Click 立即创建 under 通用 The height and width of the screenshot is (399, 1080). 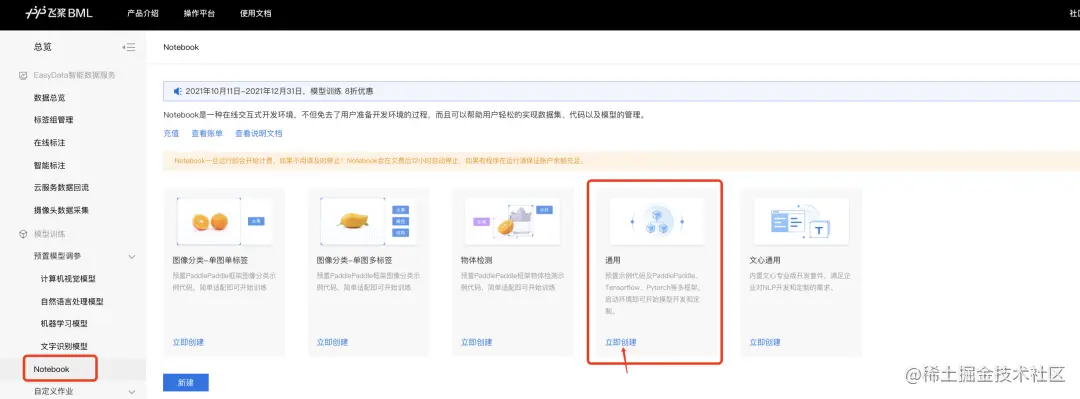point(621,342)
